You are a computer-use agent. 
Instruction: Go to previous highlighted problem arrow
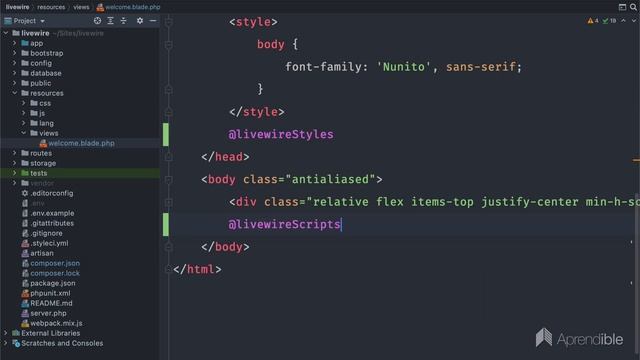coord(623,20)
